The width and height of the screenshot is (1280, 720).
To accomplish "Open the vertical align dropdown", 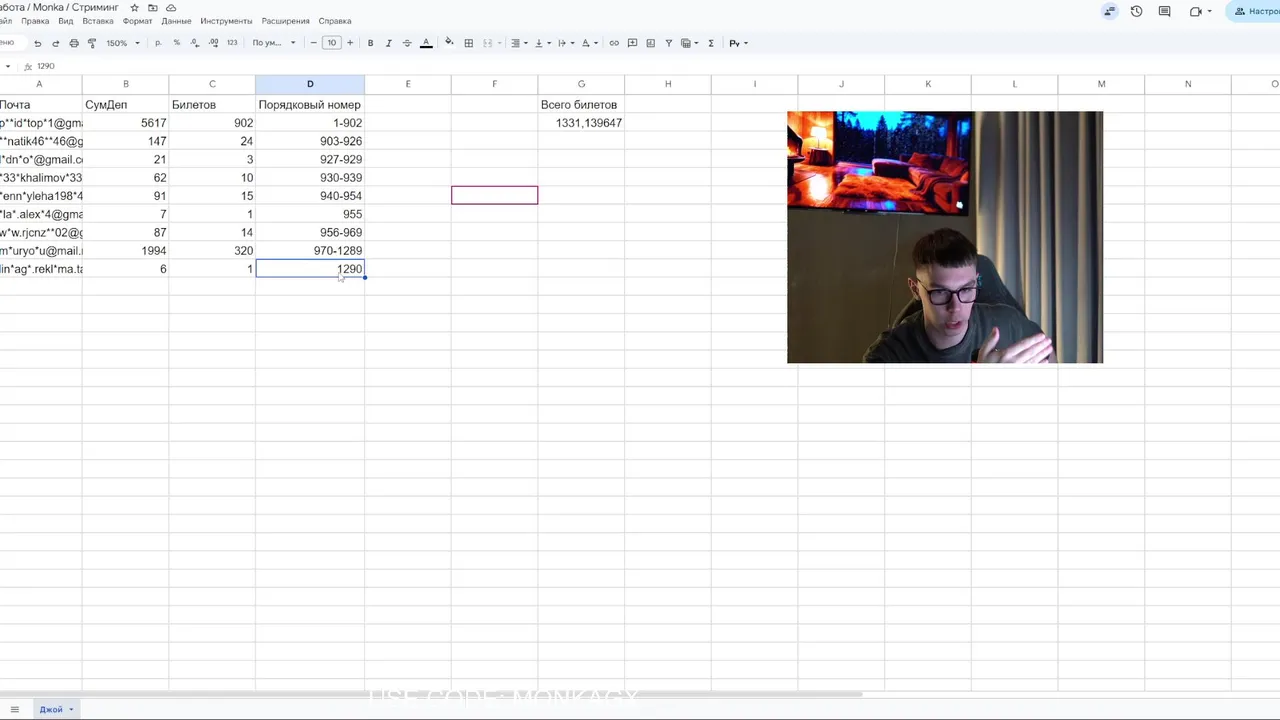I will tap(541, 43).
